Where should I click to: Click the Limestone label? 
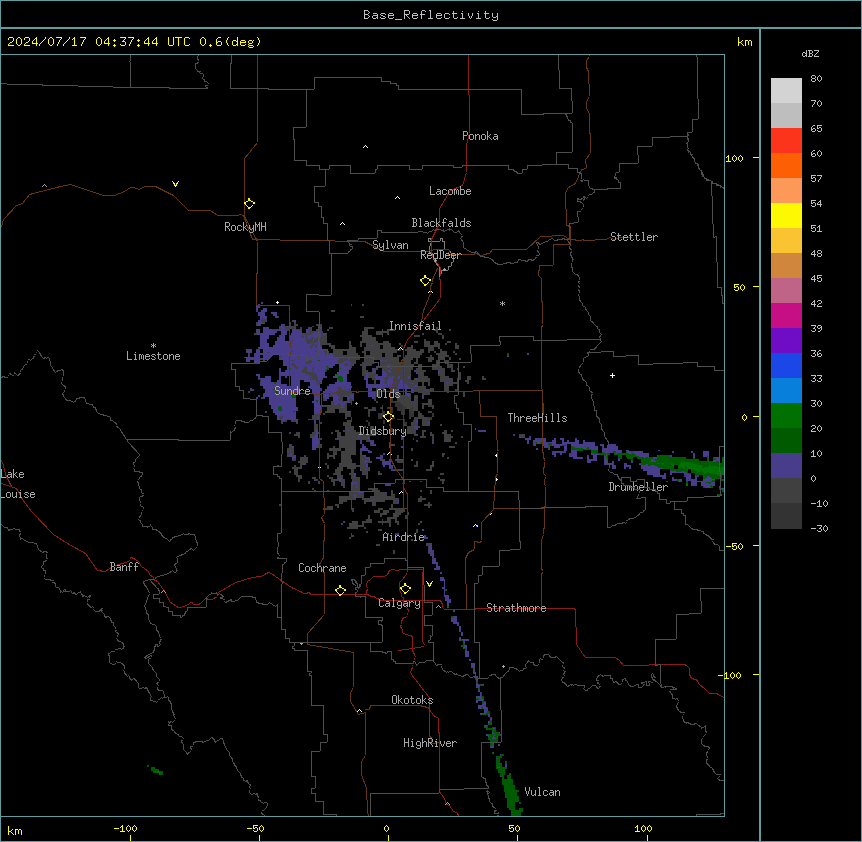[x=153, y=356]
